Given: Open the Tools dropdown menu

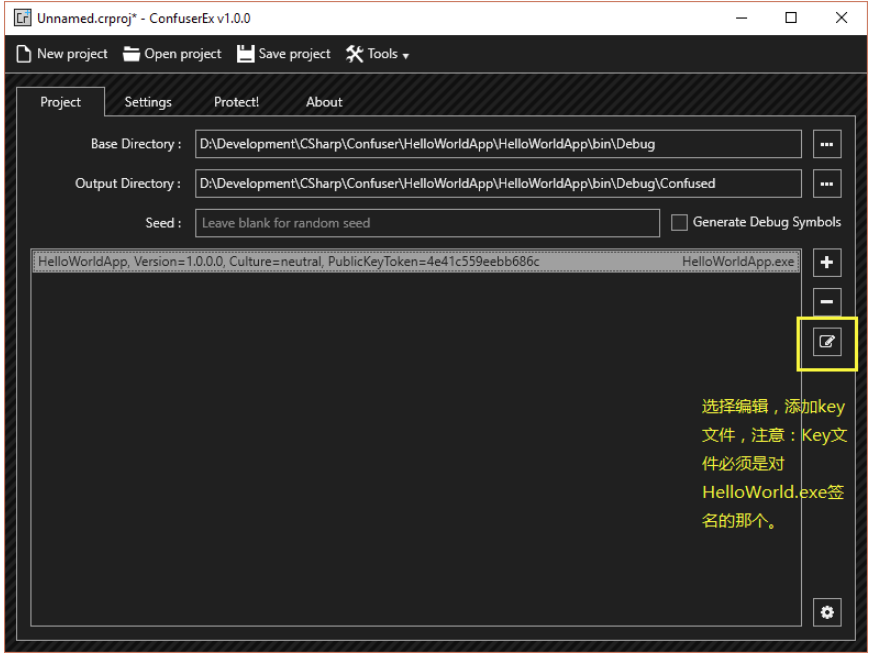Looking at the screenshot, I should click(378, 54).
